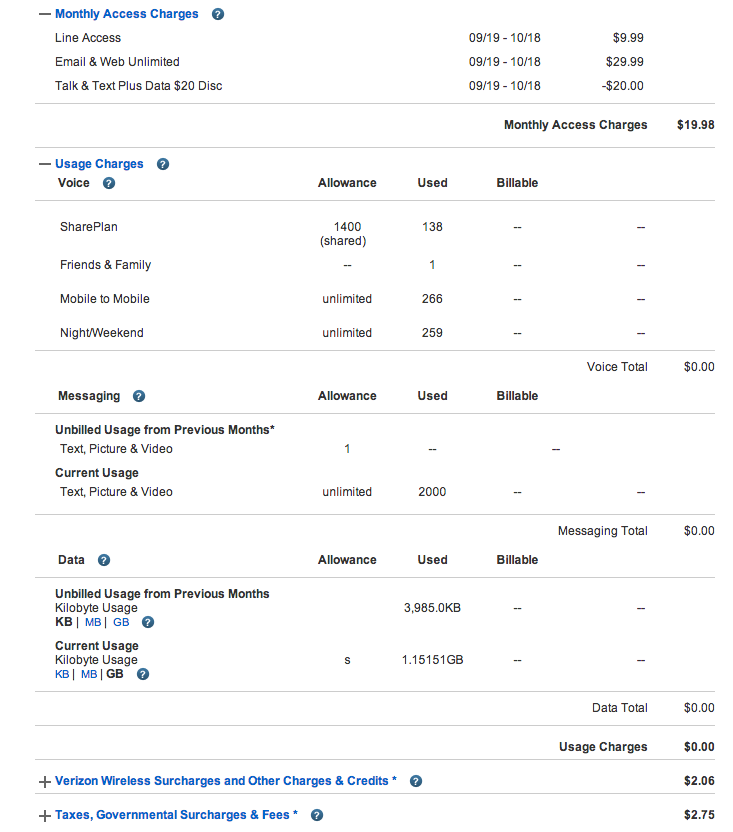This screenshot has width=733, height=832.
Task: Show current data usage in KB
Action: 62,674
